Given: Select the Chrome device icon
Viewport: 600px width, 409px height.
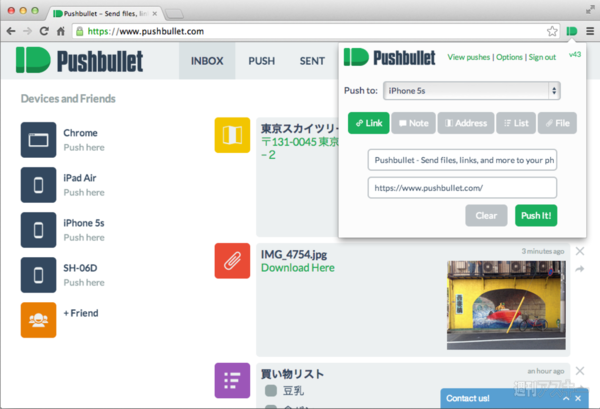Looking at the screenshot, I should point(38,140).
